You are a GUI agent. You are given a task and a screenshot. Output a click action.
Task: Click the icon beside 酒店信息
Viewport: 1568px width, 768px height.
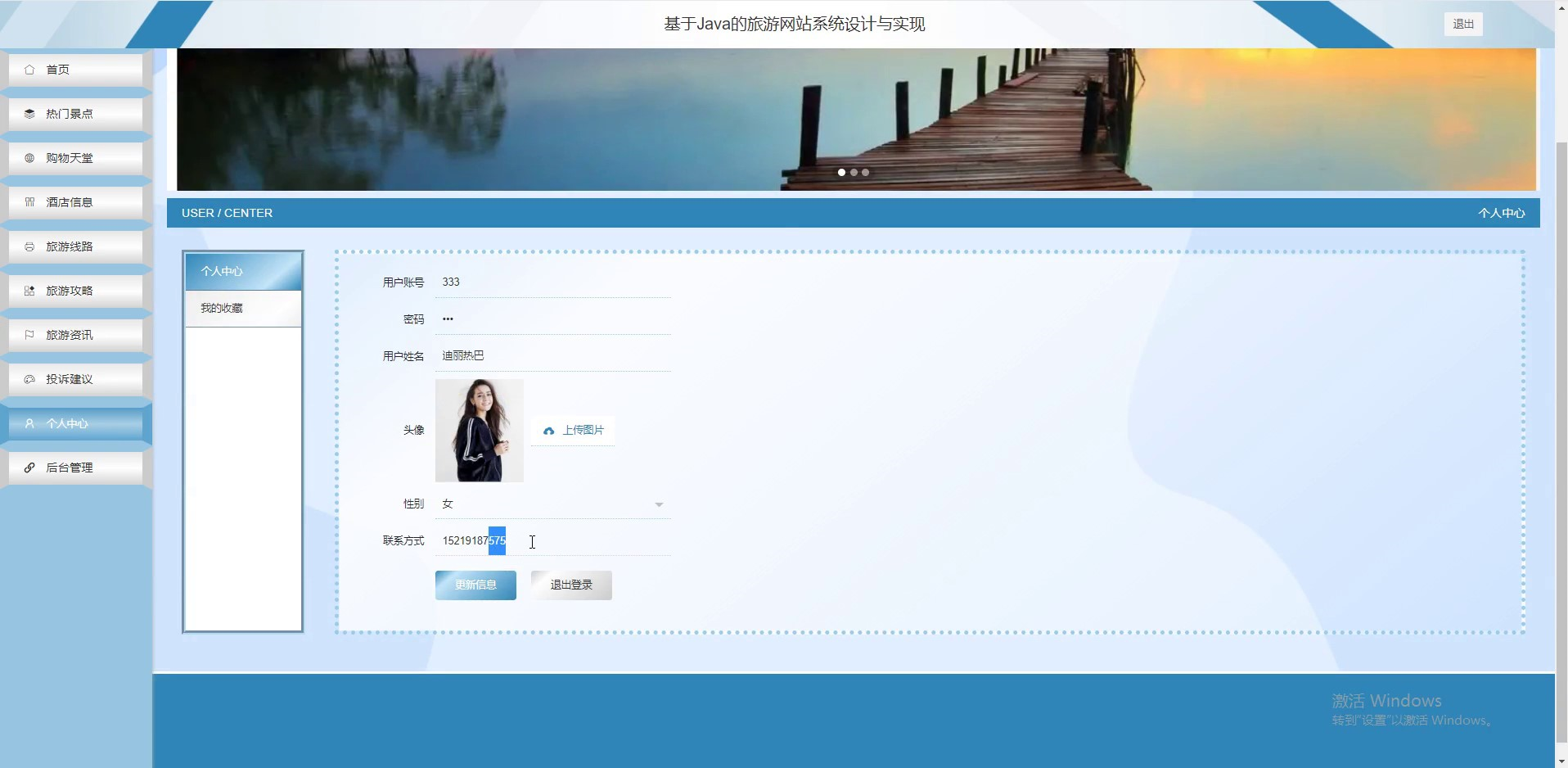coord(29,202)
